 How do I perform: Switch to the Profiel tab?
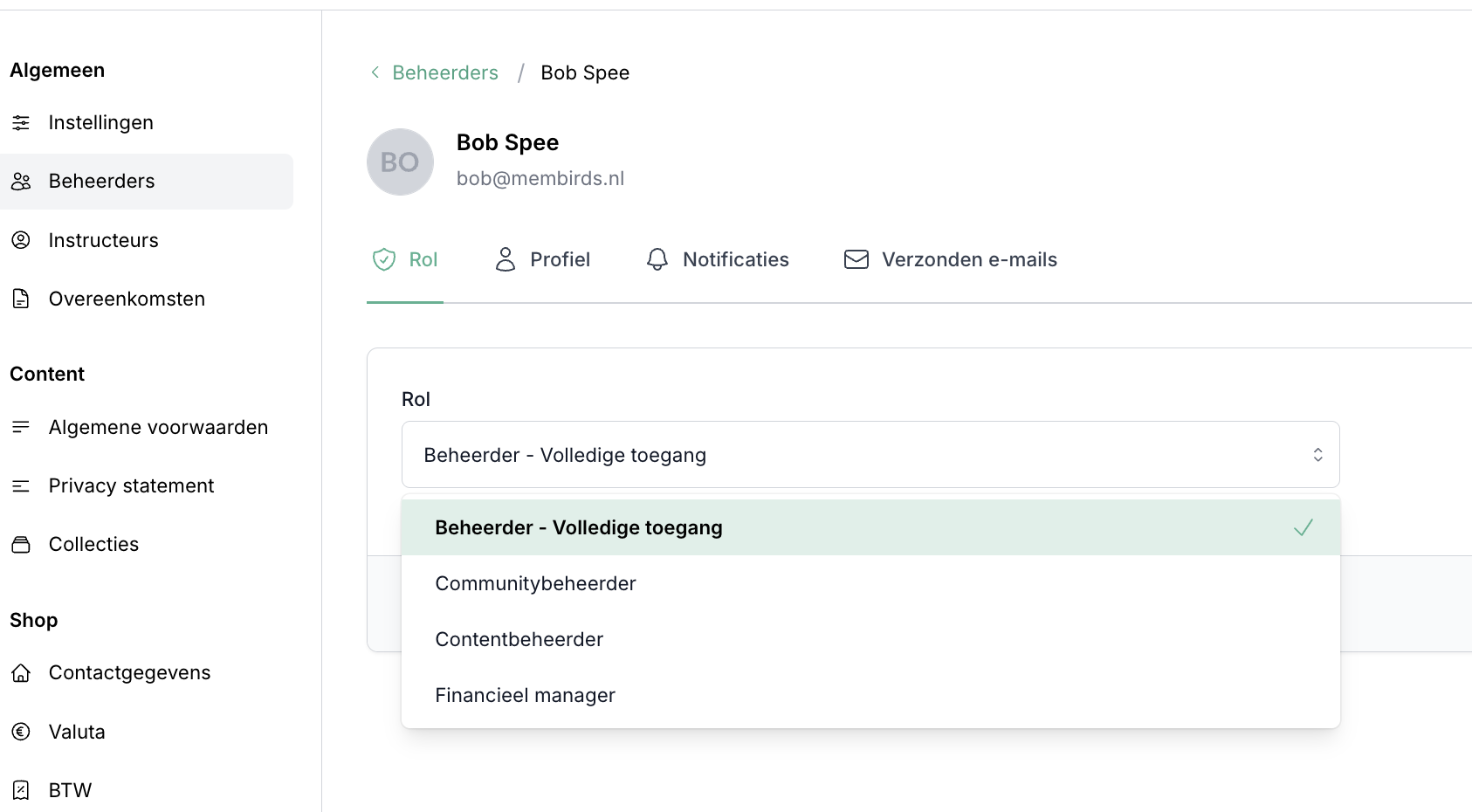(x=542, y=259)
